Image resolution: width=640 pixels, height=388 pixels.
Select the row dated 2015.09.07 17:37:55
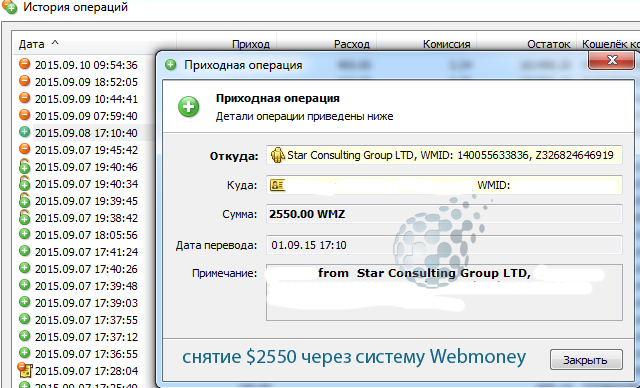86,320
